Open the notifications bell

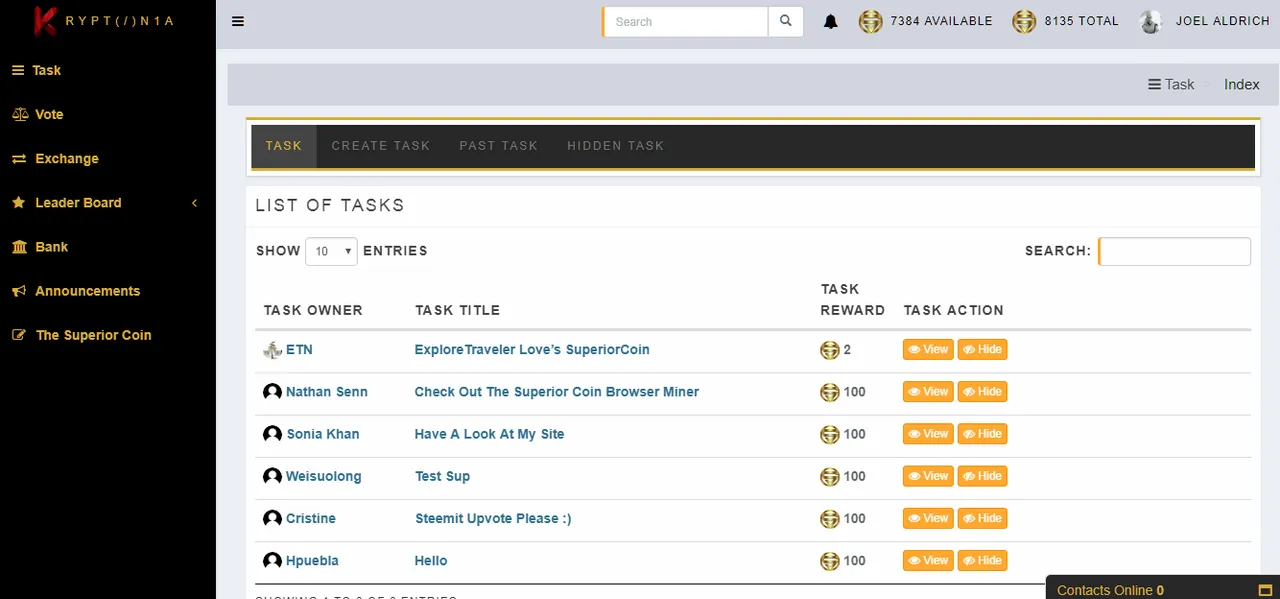pyautogui.click(x=831, y=21)
